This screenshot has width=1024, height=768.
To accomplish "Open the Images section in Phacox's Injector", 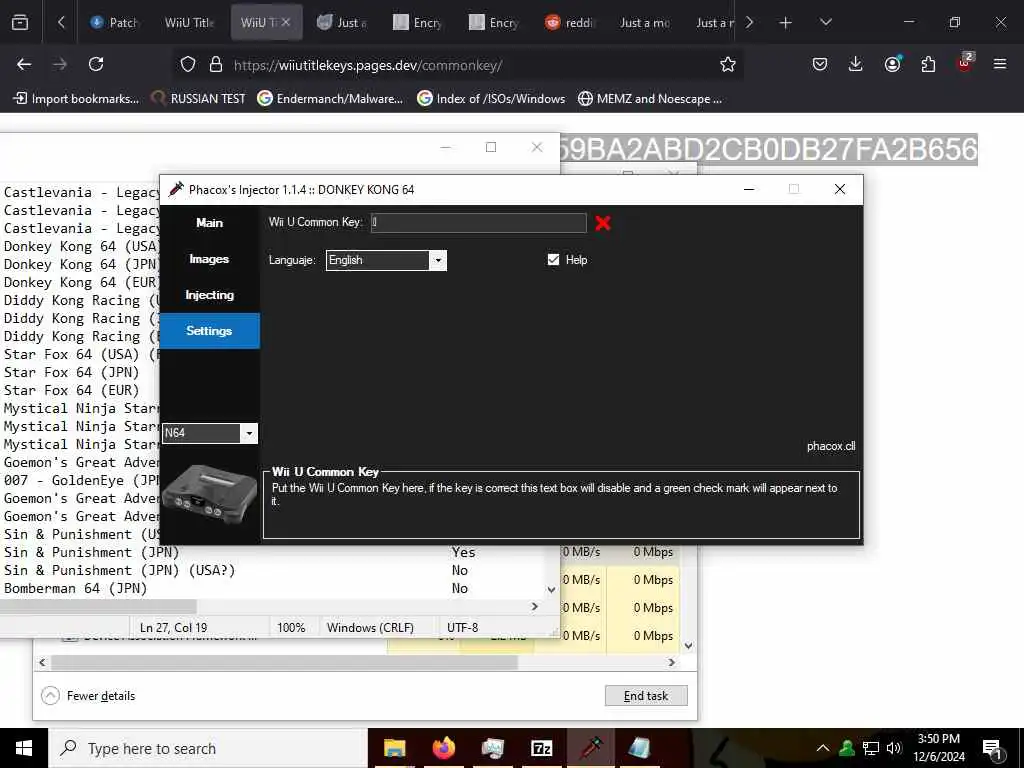I will point(210,259).
